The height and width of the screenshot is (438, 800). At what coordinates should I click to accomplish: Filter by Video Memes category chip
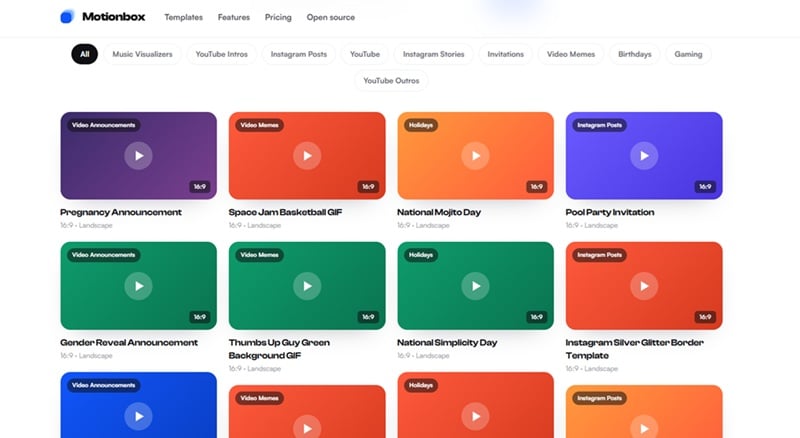[571, 54]
